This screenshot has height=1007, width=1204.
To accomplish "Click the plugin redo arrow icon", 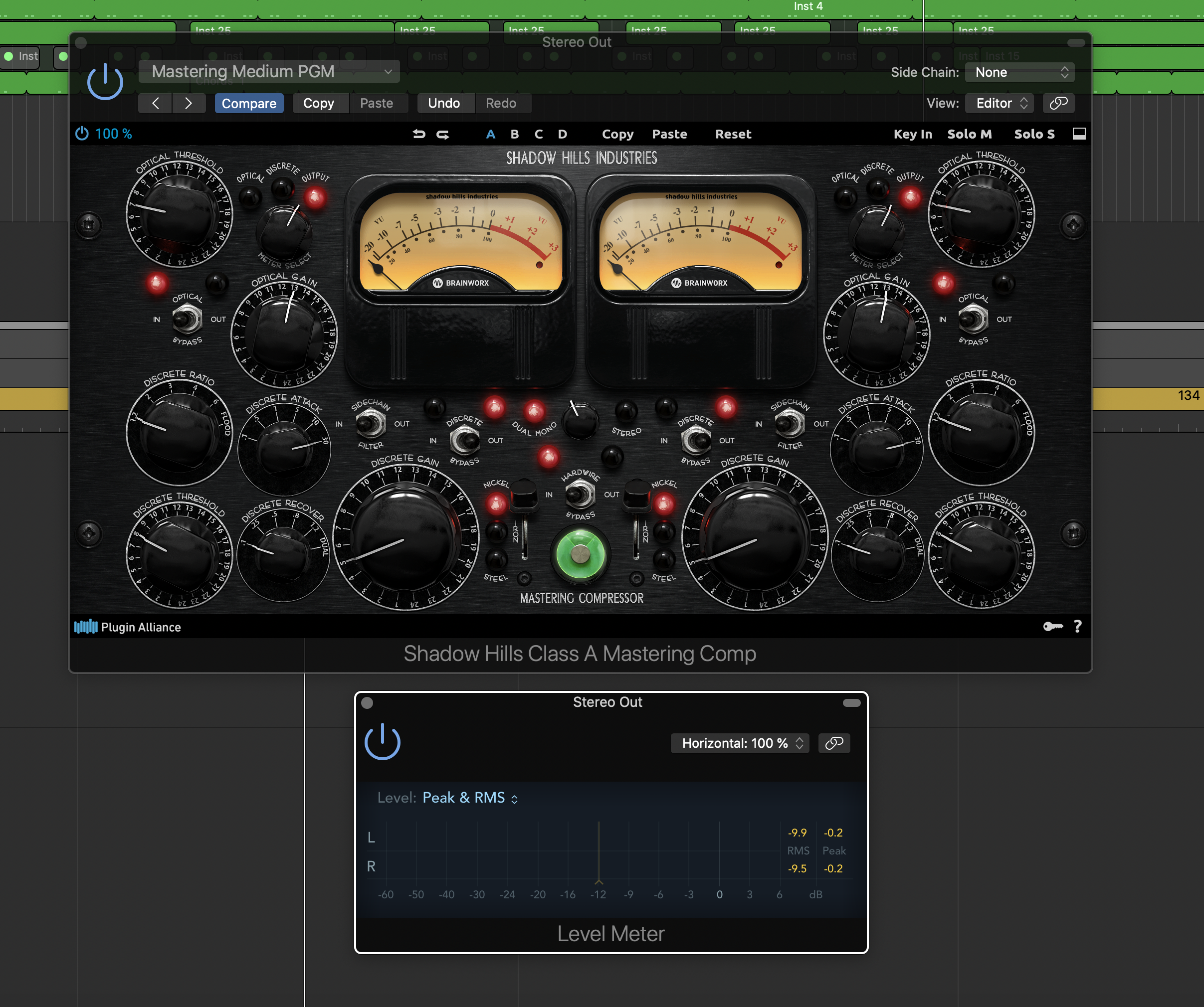I will (442, 134).
